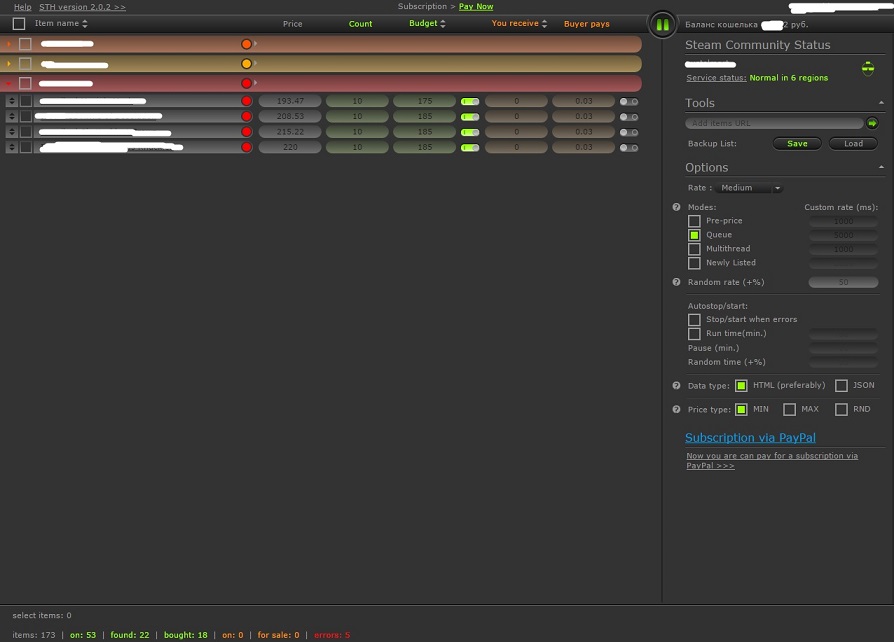Click the yellow status circle of the yellow group
Image resolution: width=894 pixels, height=642 pixels.
click(x=246, y=64)
